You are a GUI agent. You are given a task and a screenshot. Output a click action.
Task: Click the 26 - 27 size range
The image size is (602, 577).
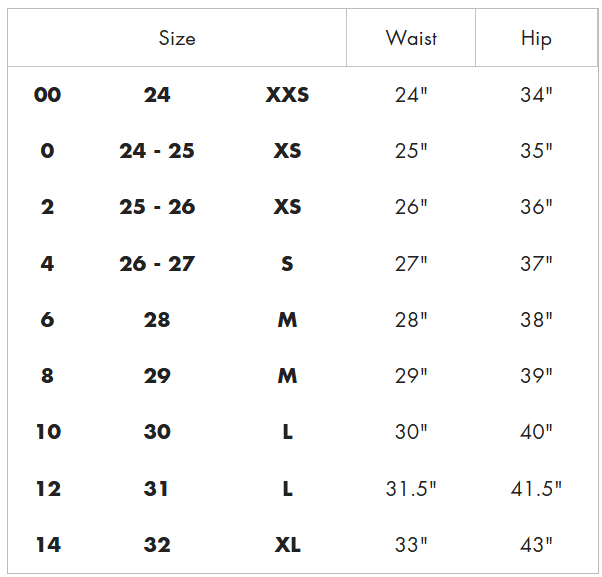[157, 264]
